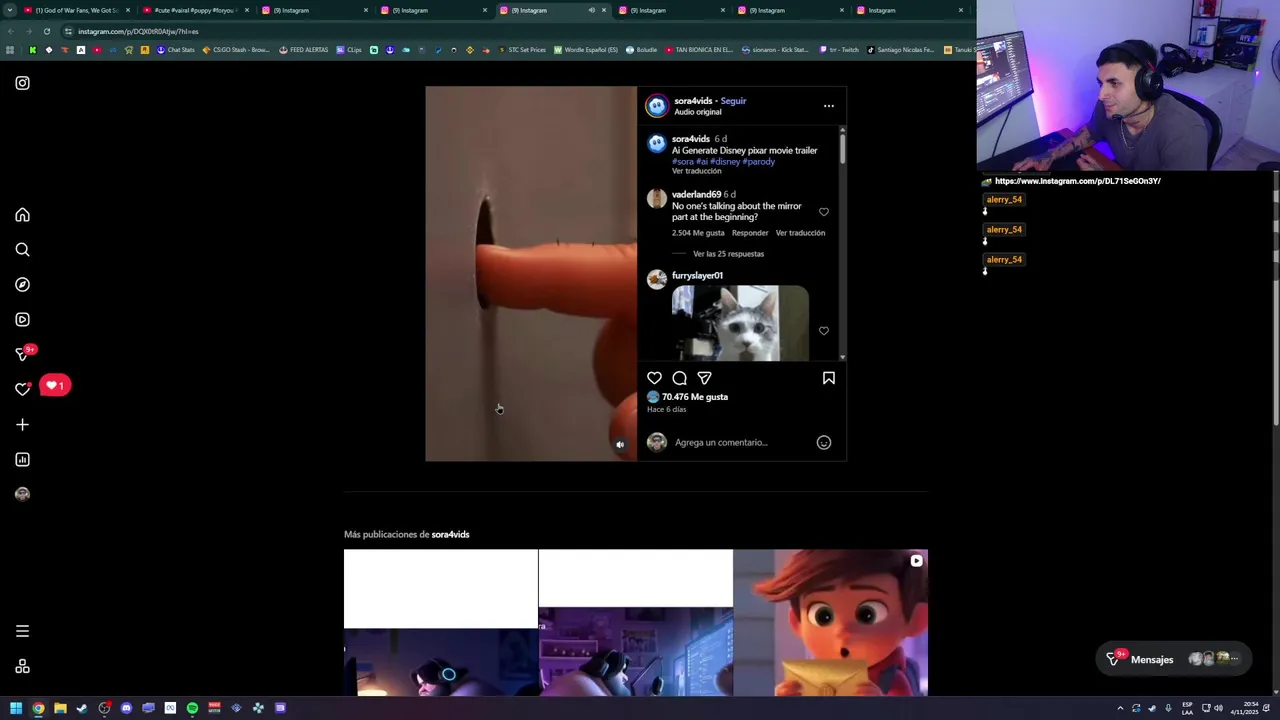The width and height of the screenshot is (1280, 720).
Task: Reload the page with refresh button
Action: point(46,31)
